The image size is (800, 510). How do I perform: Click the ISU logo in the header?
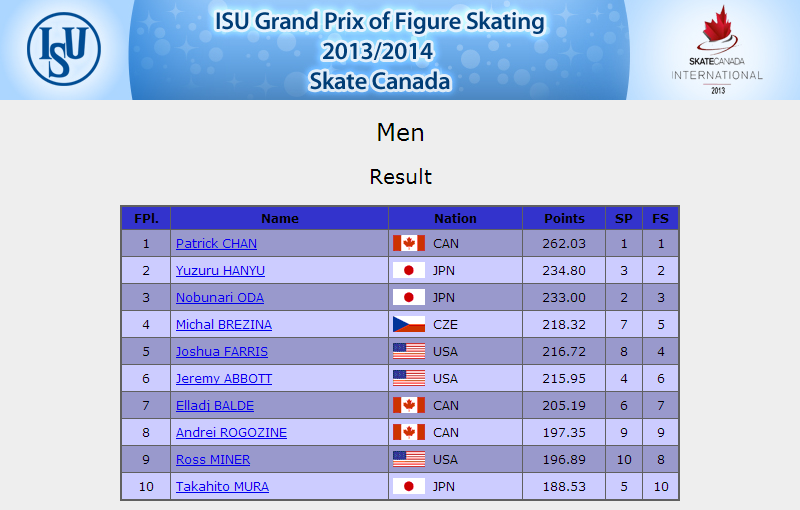pyautogui.click(x=64, y=49)
